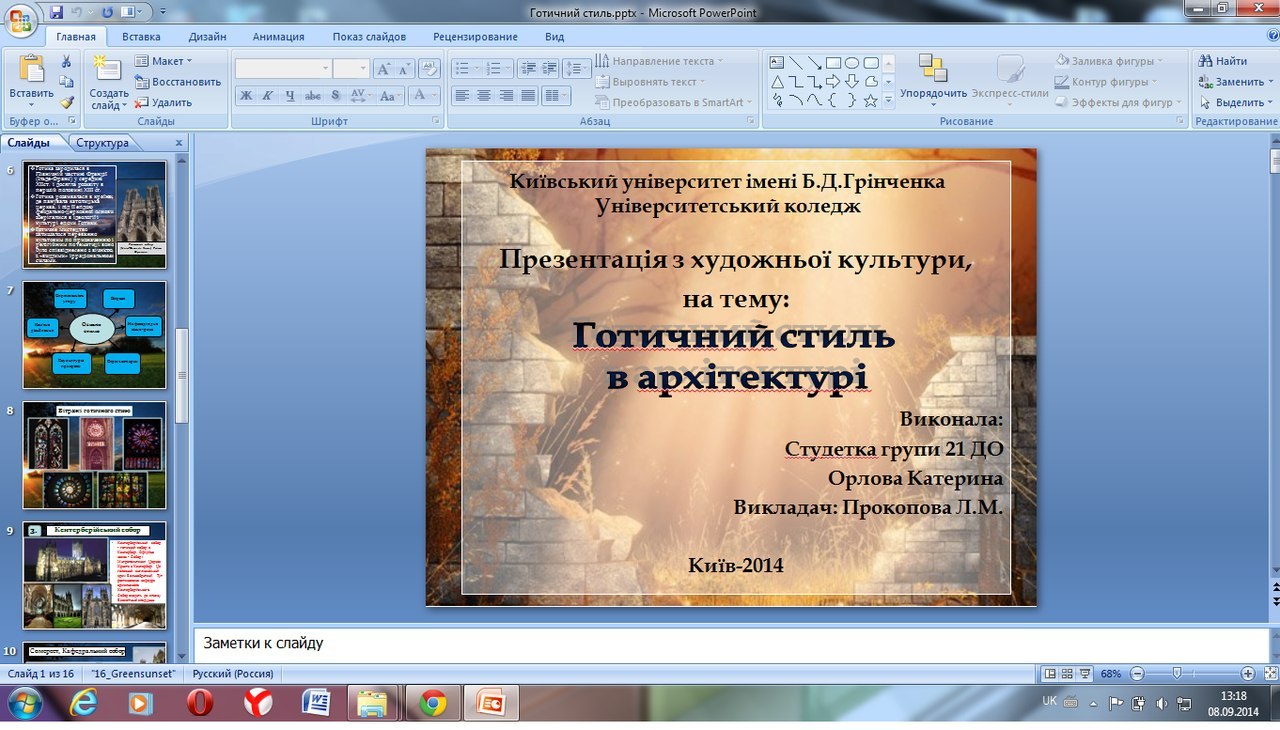Open the Вставка ribbon tab

click(x=141, y=37)
